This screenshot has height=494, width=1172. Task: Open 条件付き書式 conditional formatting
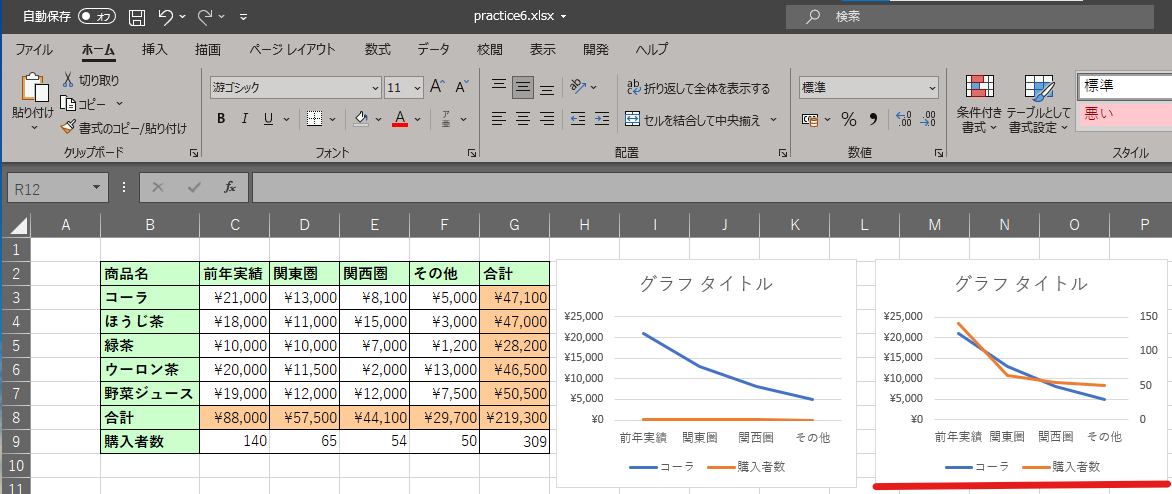979,103
